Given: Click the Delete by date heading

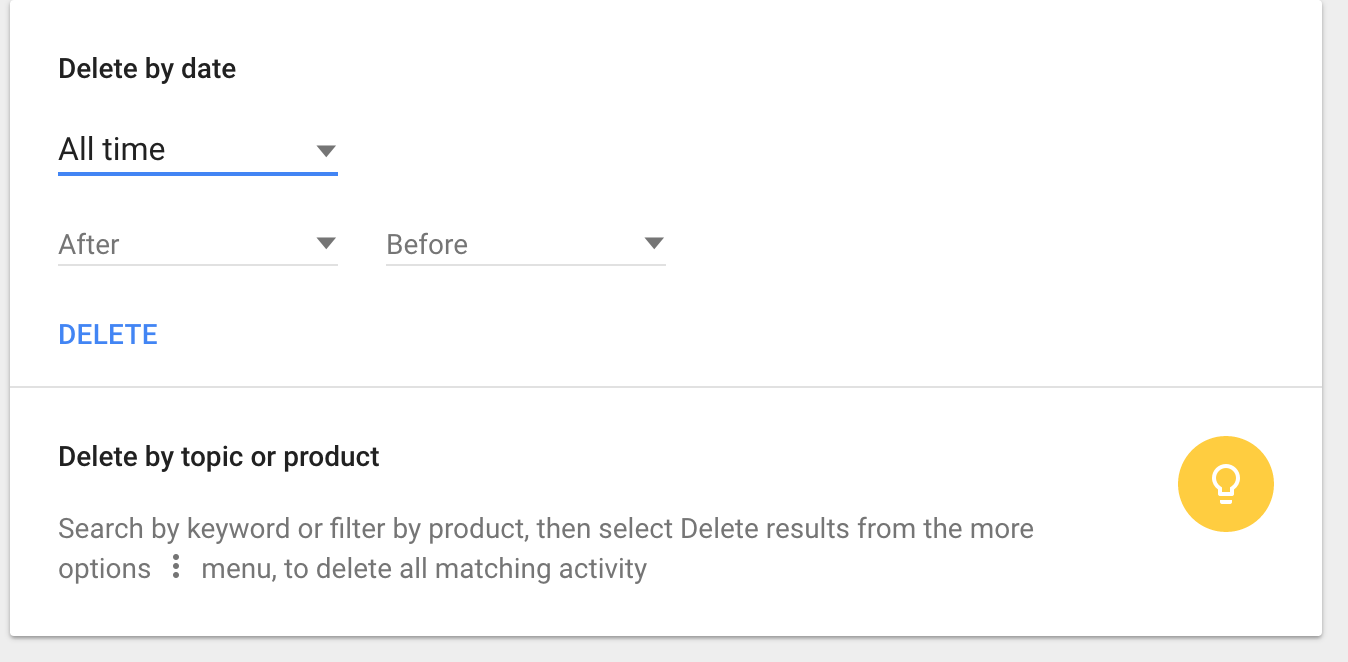Looking at the screenshot, I should tap(146, 68).
